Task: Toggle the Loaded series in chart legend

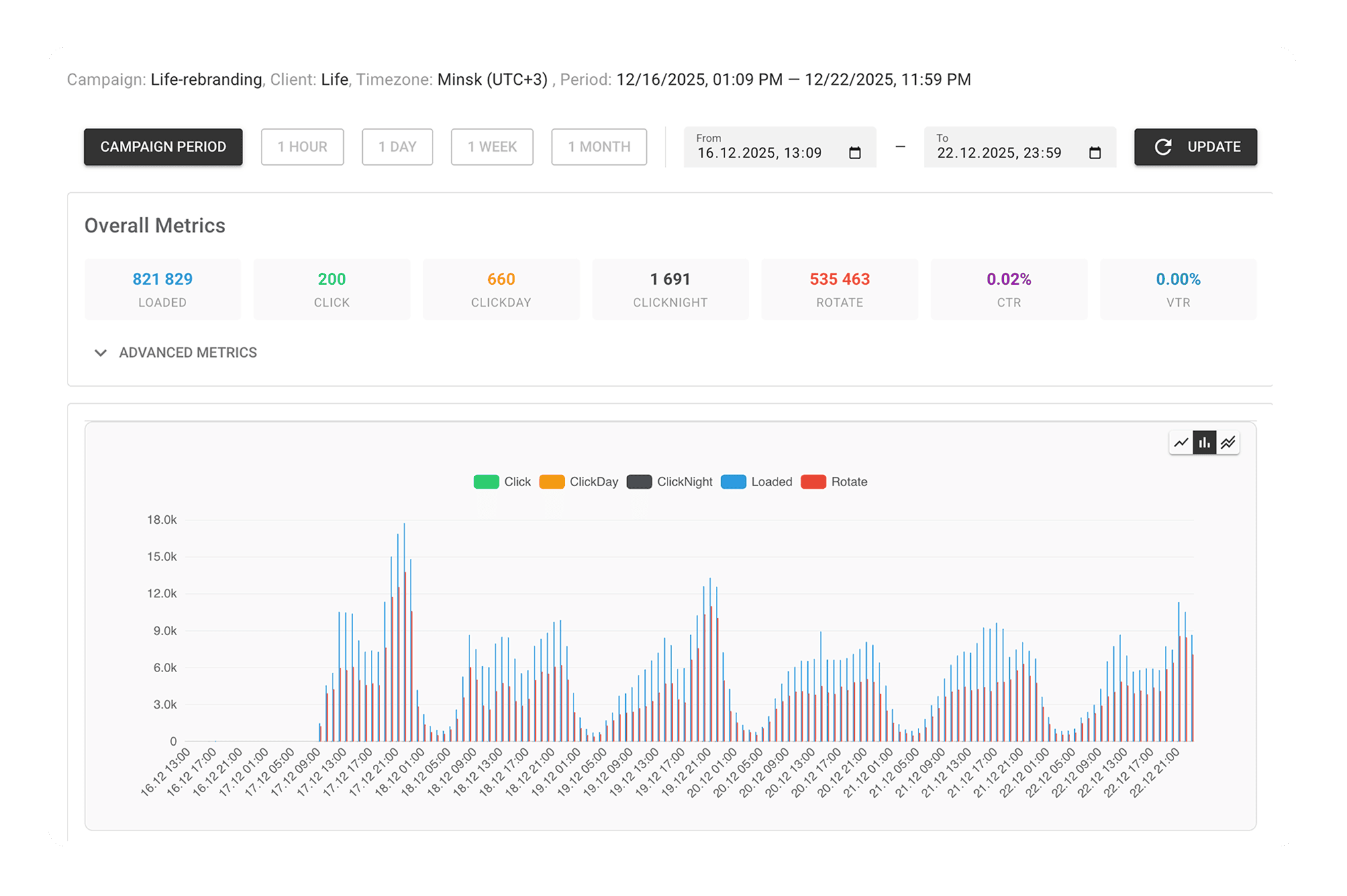Action: 734,481
